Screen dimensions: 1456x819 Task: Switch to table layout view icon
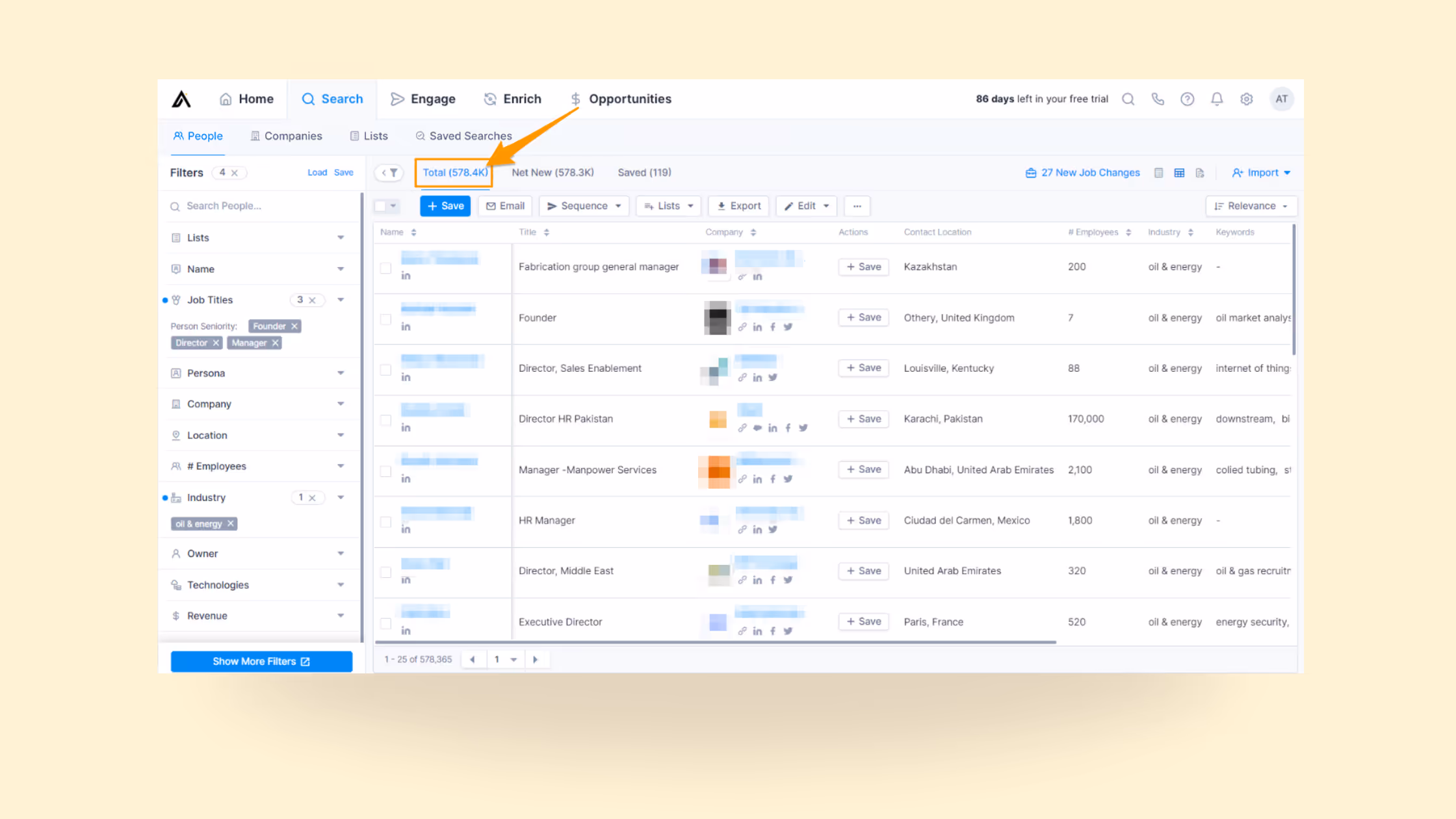(1179, 173)
